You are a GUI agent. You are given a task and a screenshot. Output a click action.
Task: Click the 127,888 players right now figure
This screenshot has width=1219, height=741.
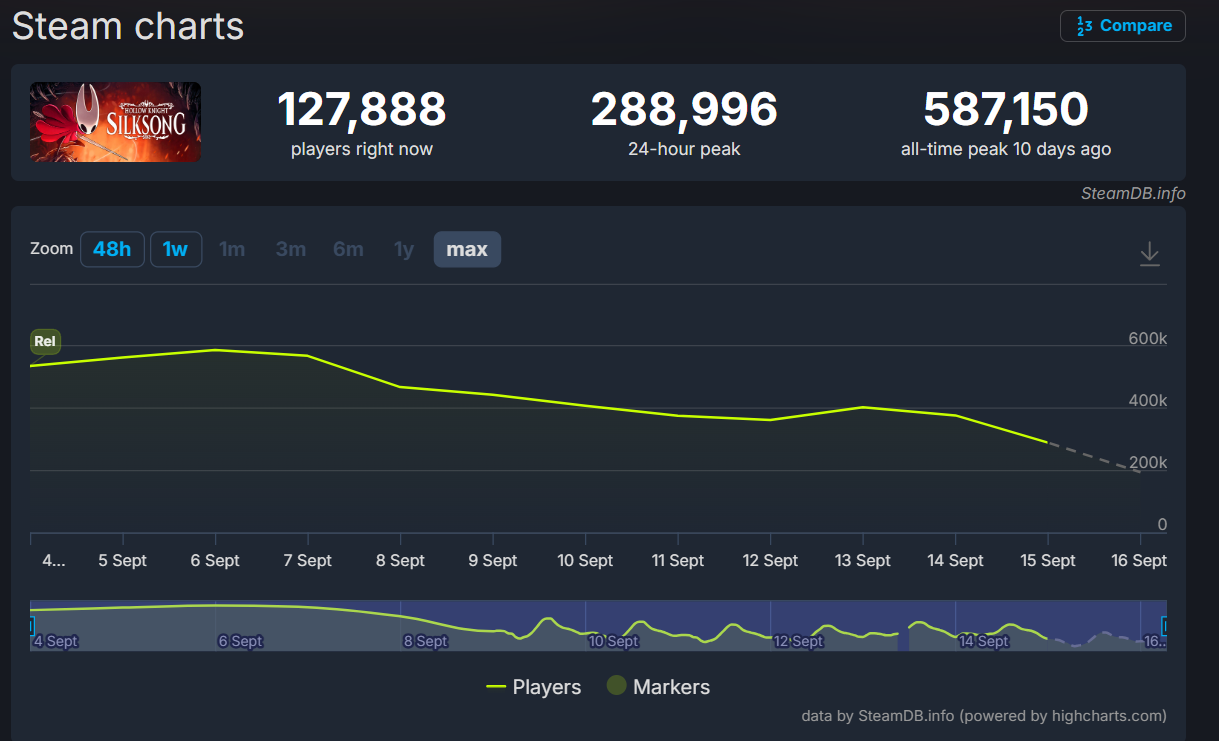[362, 110]
